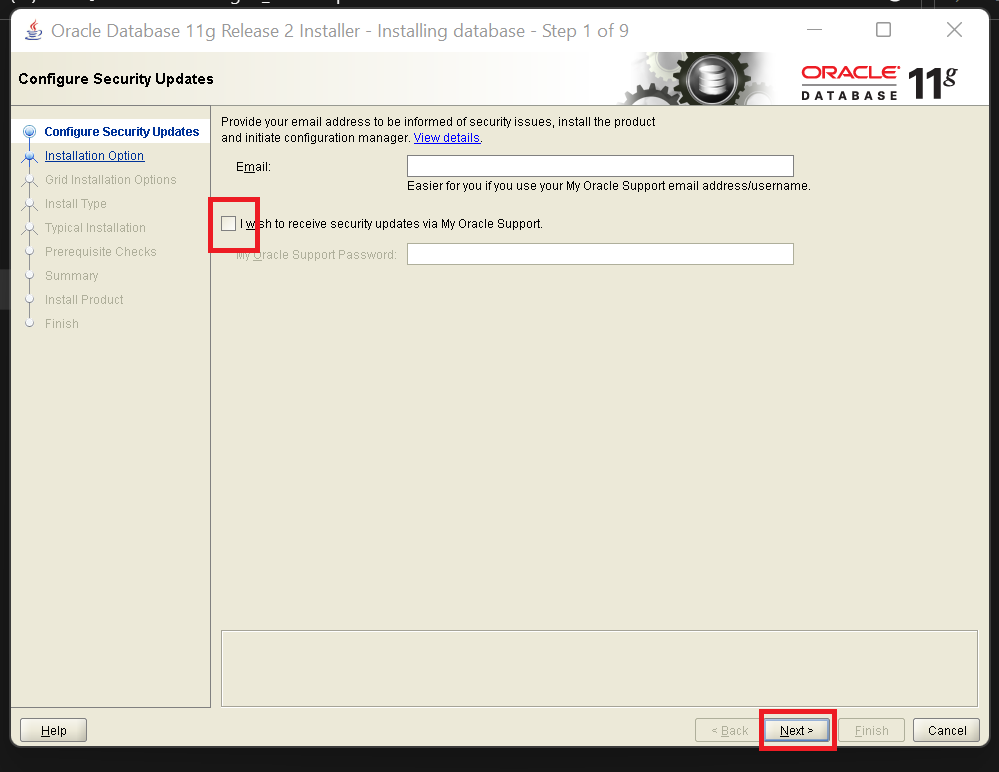Go to Installation Option step
Screen dimensions: 999x772
click(x=94, y=155)
